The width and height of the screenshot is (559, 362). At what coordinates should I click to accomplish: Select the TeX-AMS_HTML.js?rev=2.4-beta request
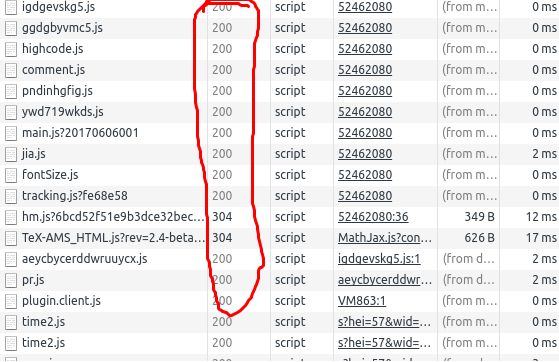280,238
